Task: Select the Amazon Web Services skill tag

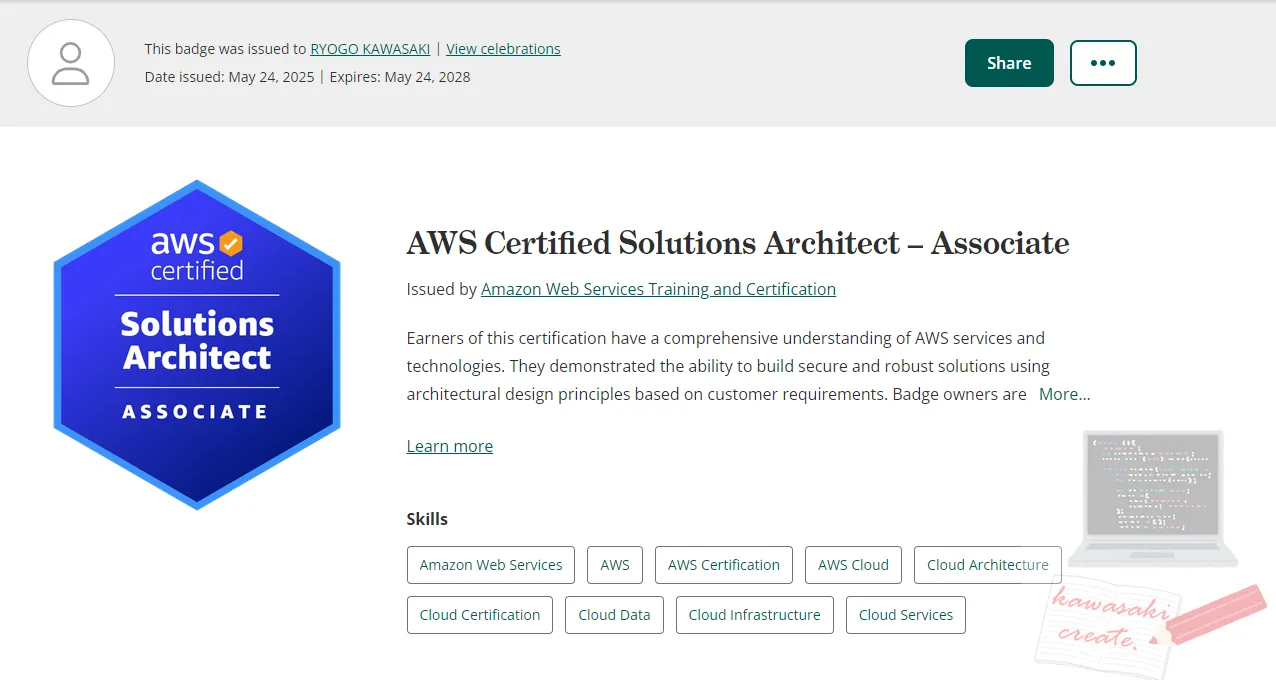Action: pos(491,565)
